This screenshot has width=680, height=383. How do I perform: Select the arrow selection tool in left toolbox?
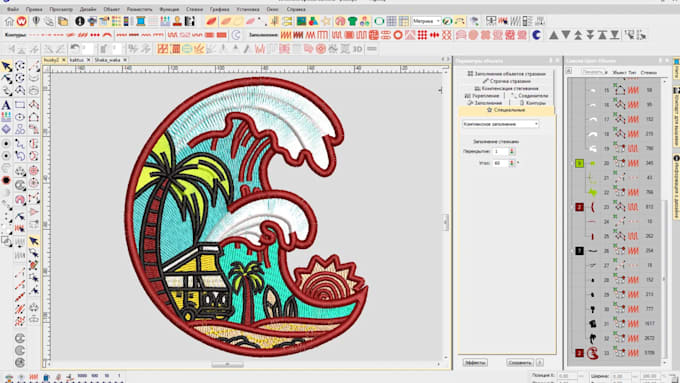tap(7, 65)
